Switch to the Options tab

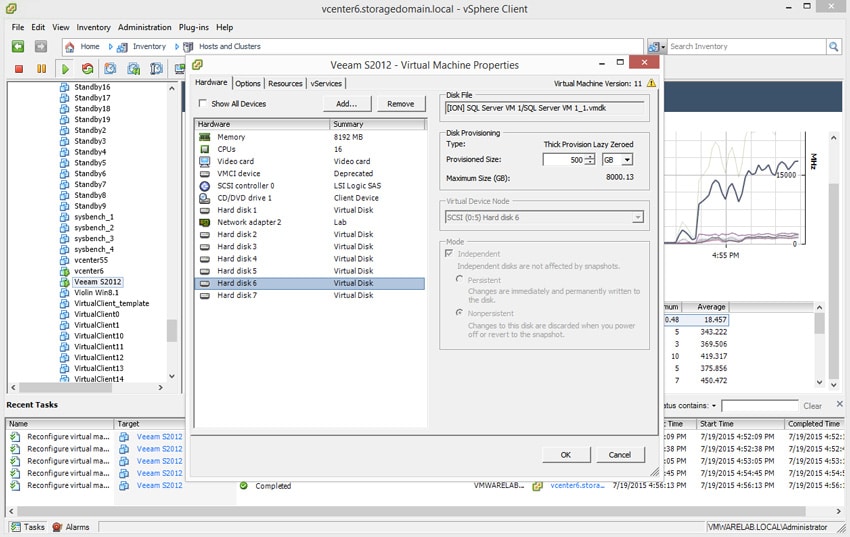(x=248, y=83)
